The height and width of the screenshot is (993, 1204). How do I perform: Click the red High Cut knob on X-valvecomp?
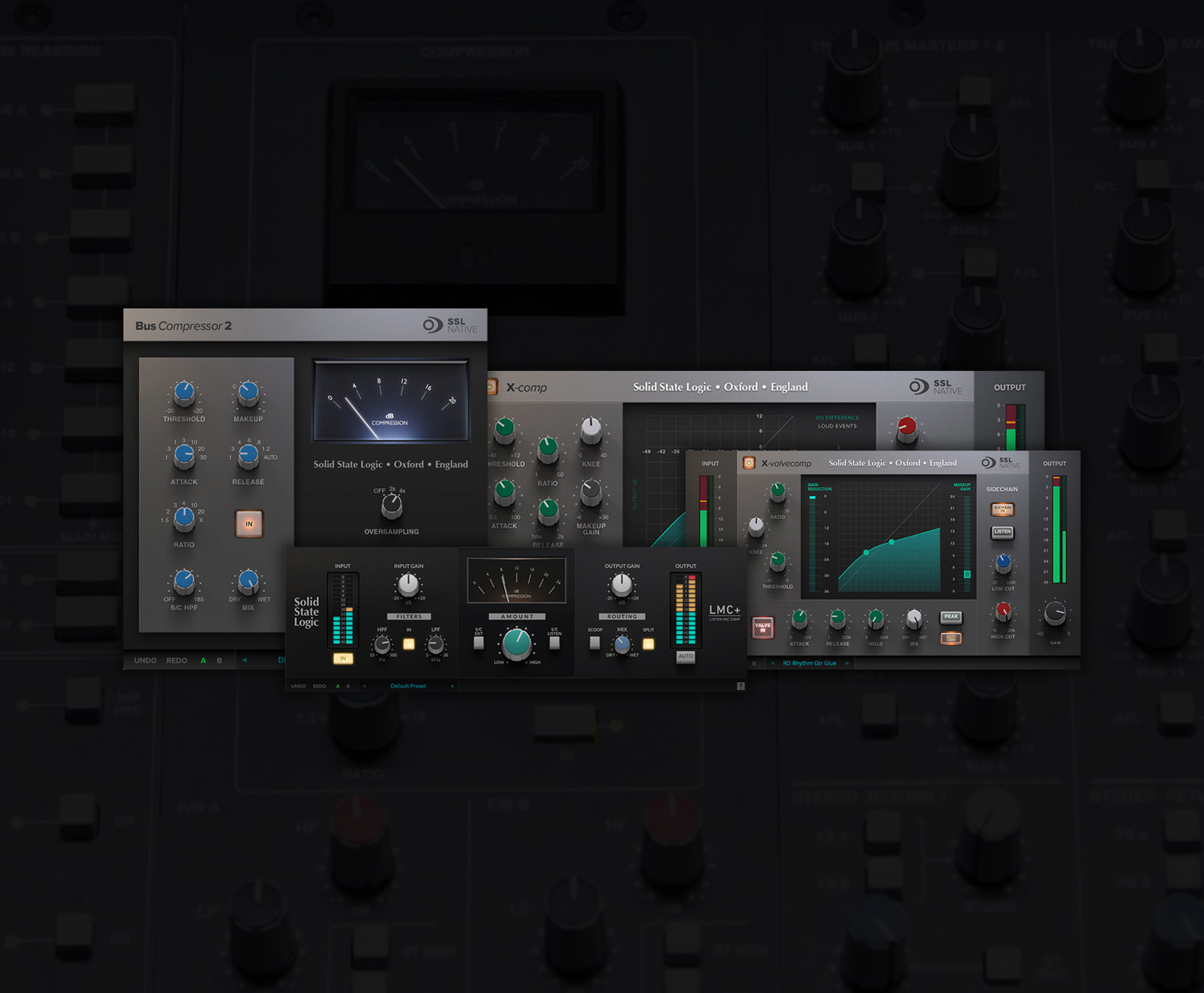point(1003,612)
